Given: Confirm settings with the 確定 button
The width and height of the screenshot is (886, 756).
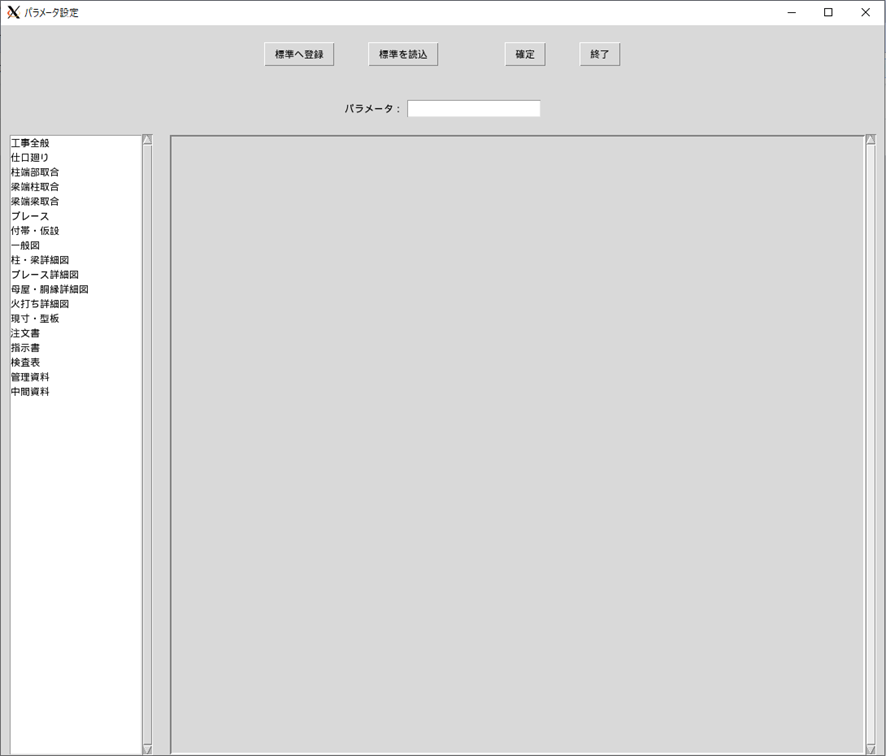Looking at the screenshot, I should [x=525, y=54].
